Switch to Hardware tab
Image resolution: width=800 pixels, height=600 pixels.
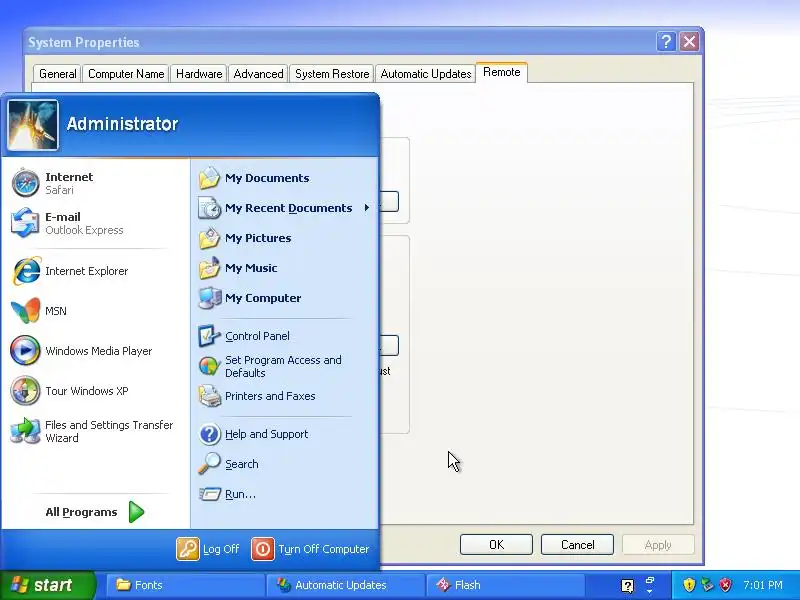tap(199, 74)
